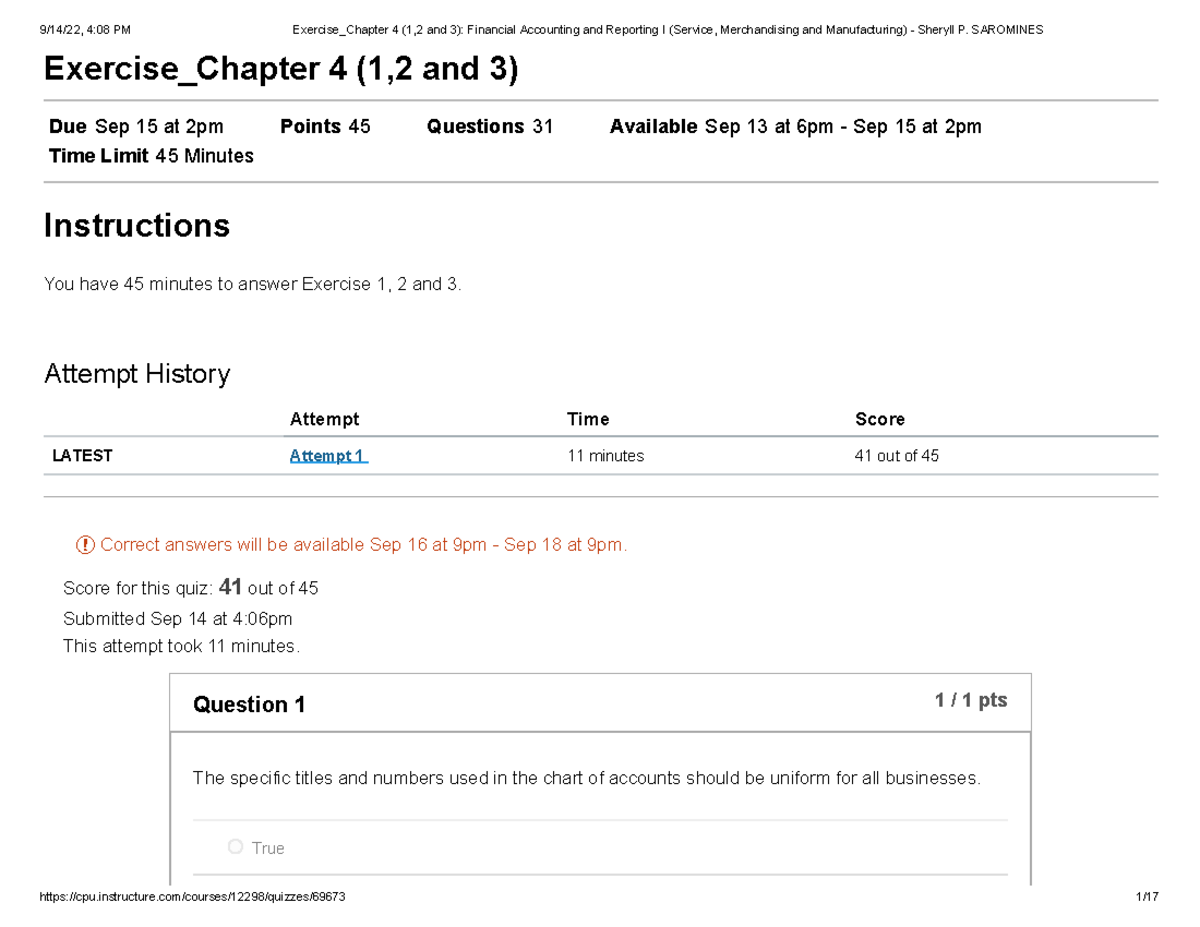
Task: Select the Questions 31 label
Action: [490, 126]
